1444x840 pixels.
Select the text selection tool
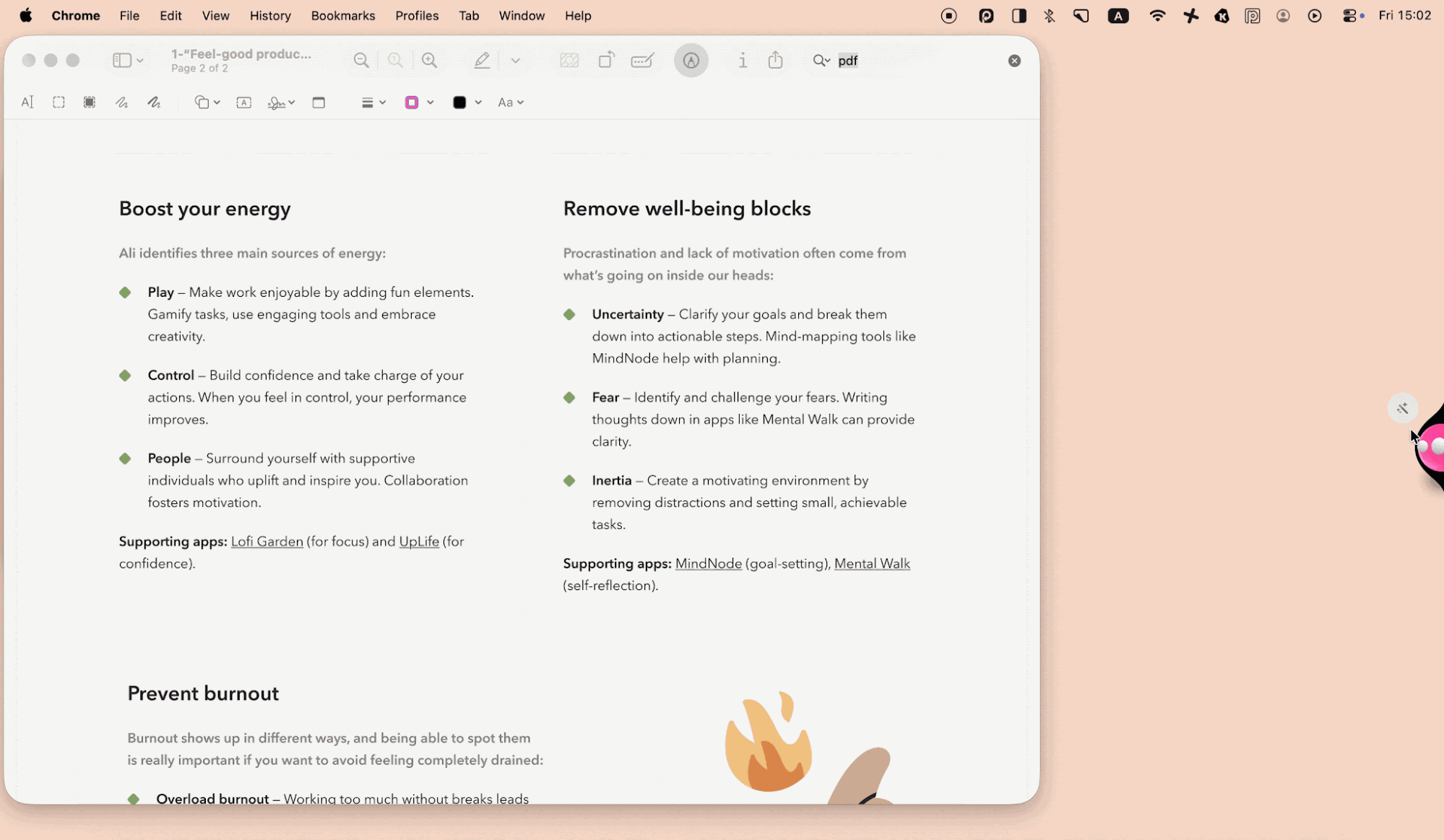click(x=27, y=103)
